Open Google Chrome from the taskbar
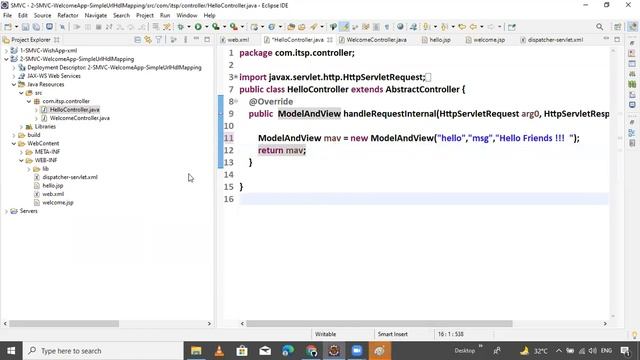This screenshot has width=640, height=360. (311, 351)
